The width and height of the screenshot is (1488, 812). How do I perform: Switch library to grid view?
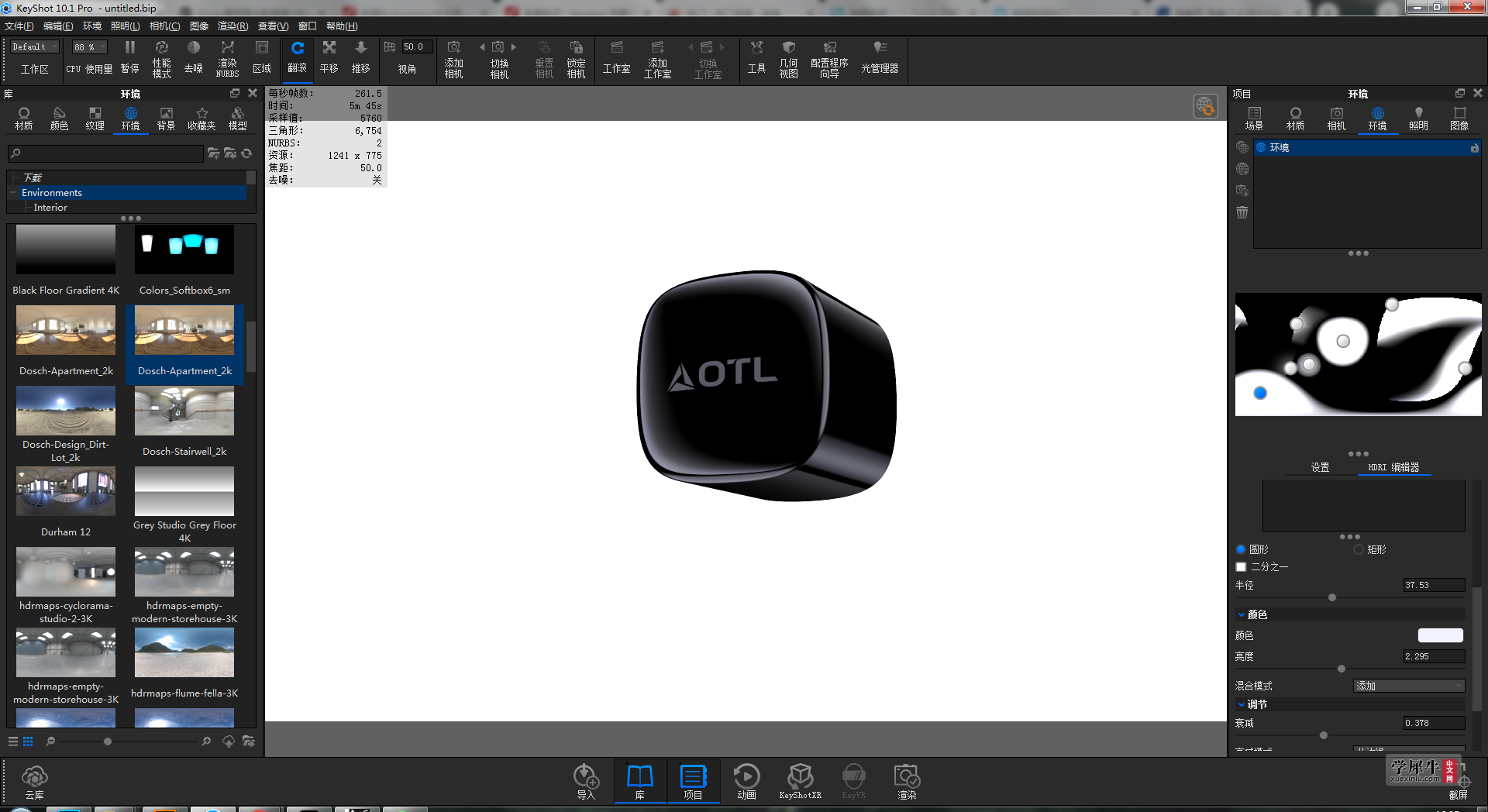[x=28, y=741]
